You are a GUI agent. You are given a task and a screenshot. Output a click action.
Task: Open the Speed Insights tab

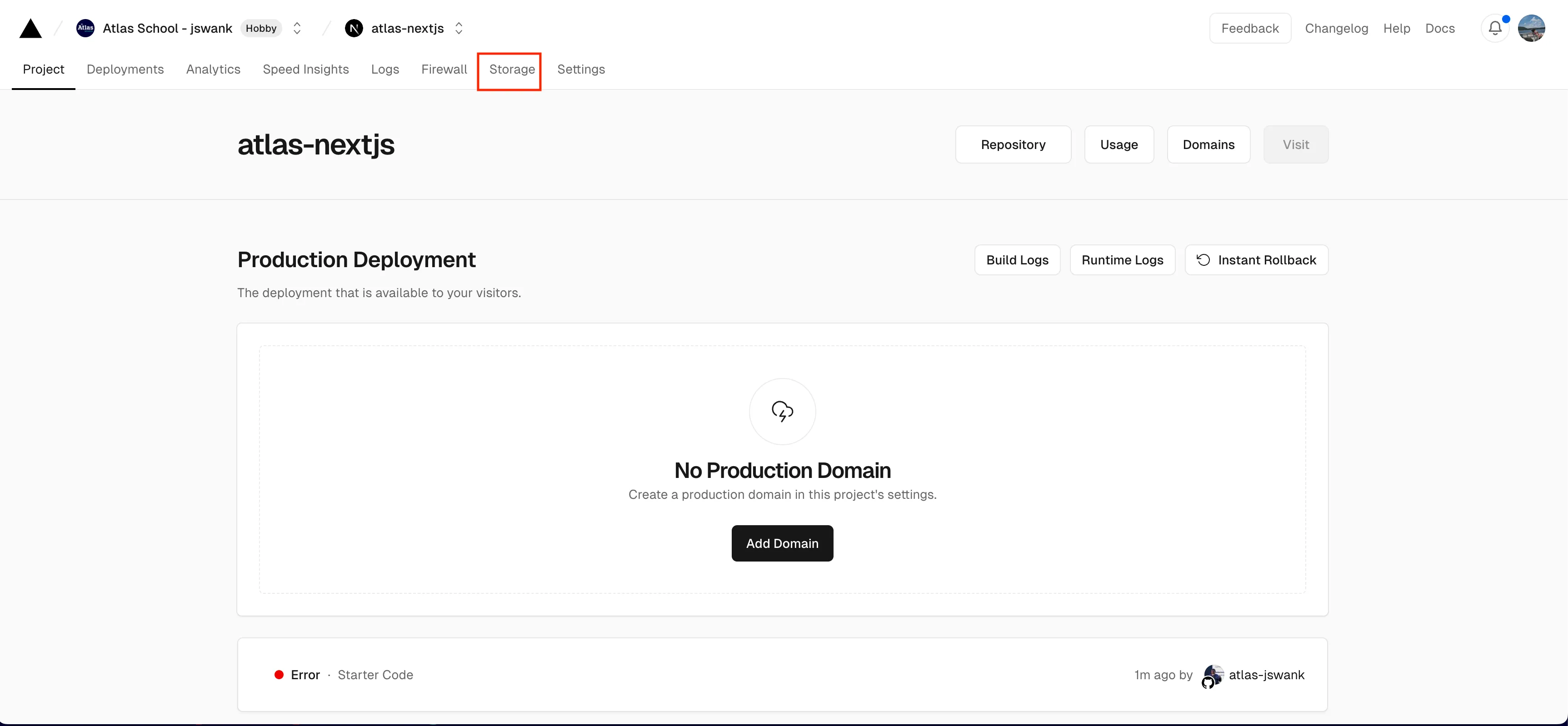tap(305, 70)
